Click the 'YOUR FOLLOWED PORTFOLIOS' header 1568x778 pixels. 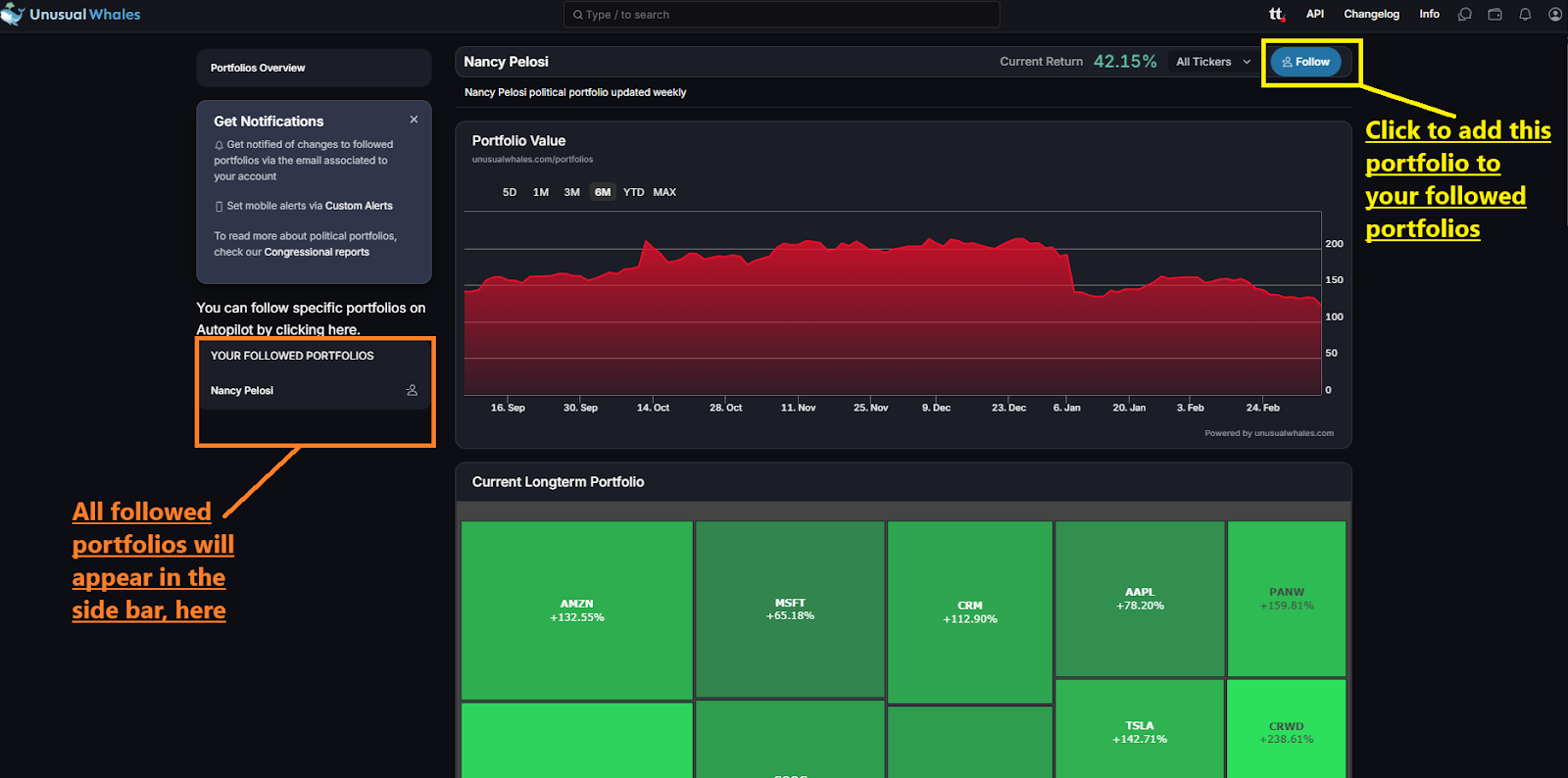292,356
